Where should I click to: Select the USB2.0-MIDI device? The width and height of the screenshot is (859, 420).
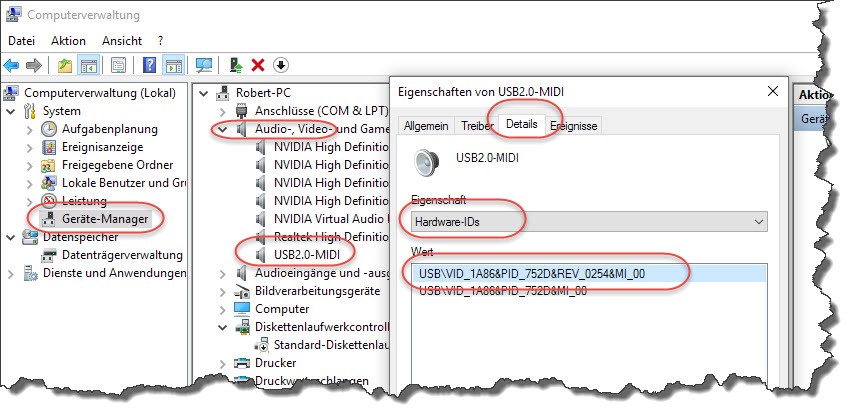tap(306, 255)
